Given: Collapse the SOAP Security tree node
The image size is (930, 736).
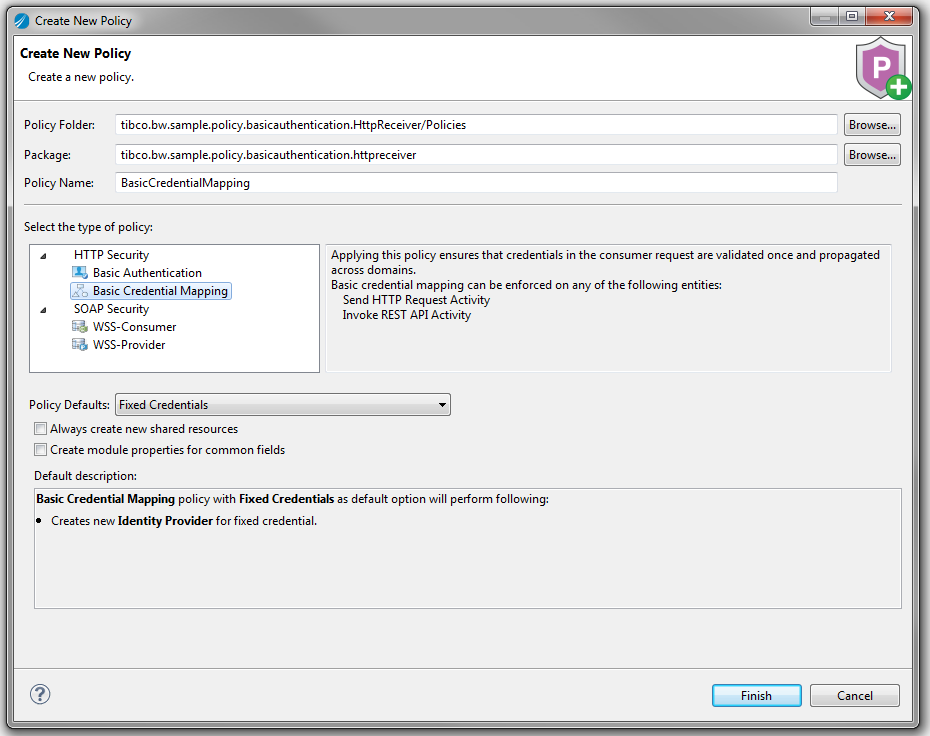Looking at the screenshot, I should coord(43,310).
